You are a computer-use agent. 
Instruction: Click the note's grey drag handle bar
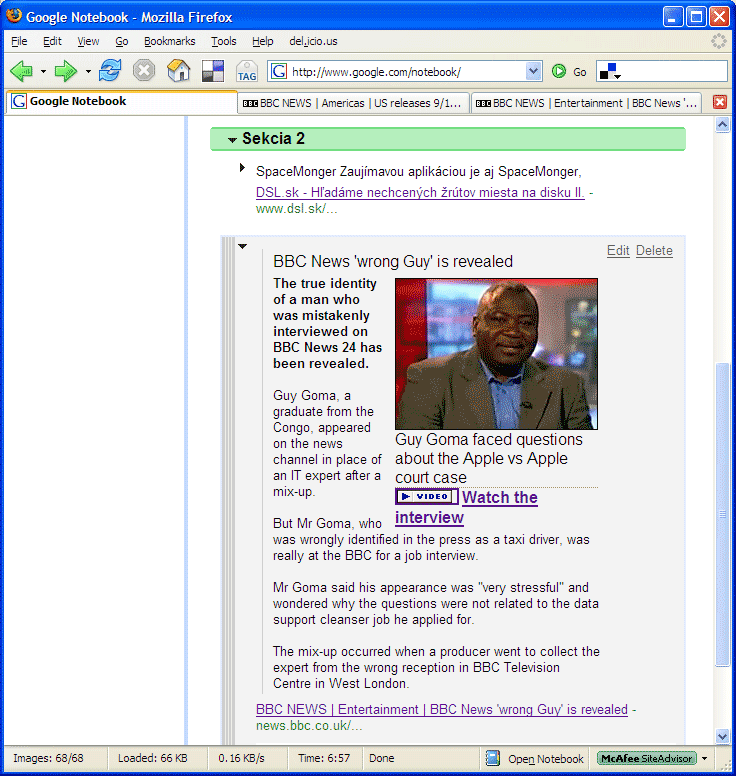(x=228, y=490)
